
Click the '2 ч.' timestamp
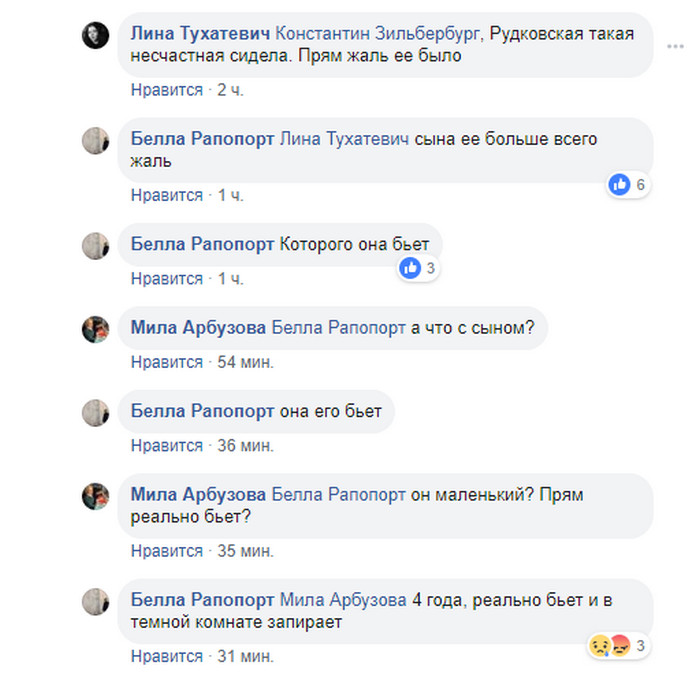click(231, 90)
